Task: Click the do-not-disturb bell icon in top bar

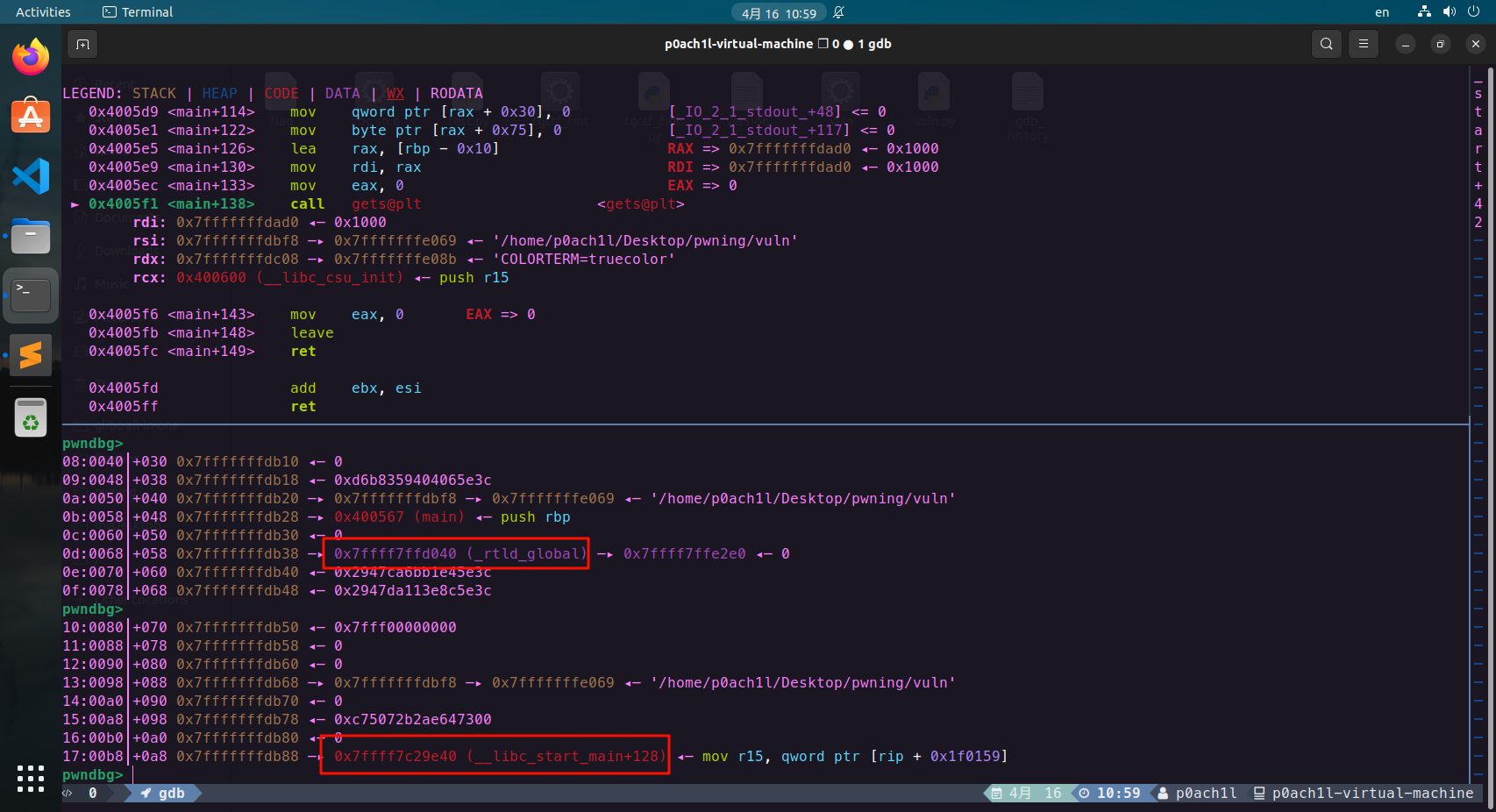Action: [x=839, y=12]
